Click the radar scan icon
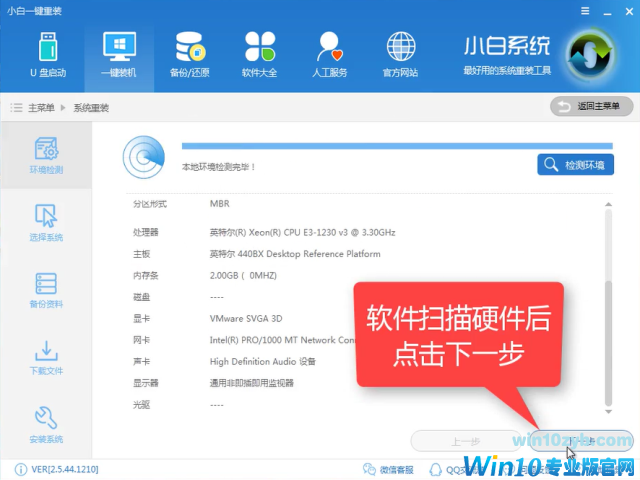 click(144, 157)
